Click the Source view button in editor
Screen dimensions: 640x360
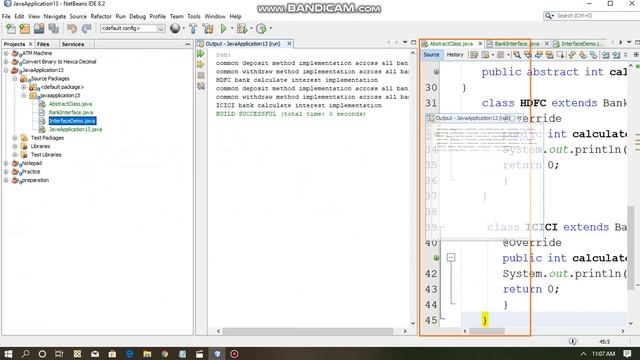pyautogui.click(x=431, y=55)
